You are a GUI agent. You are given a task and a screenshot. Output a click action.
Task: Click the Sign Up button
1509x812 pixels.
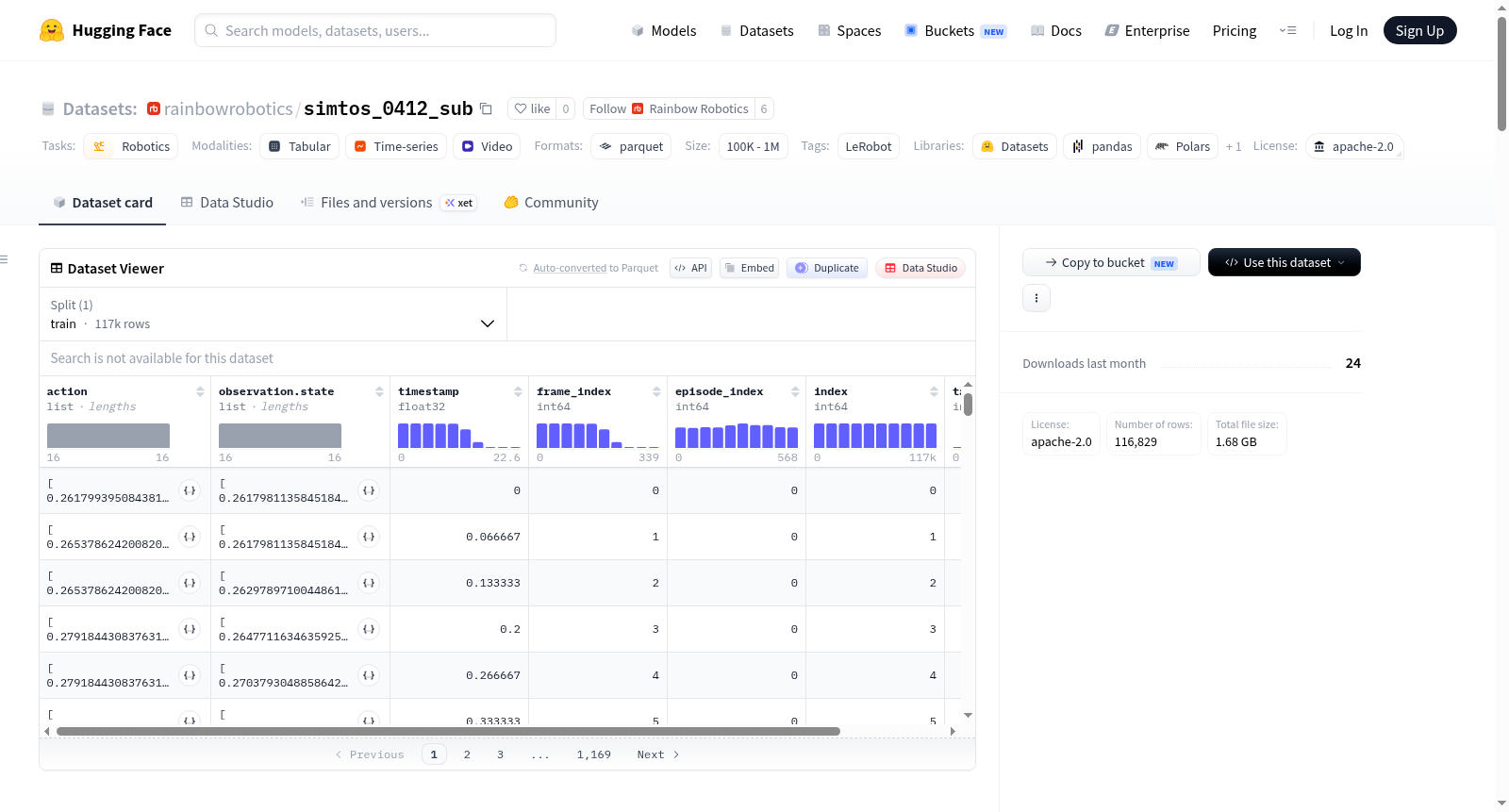(x=1419, y=30)
